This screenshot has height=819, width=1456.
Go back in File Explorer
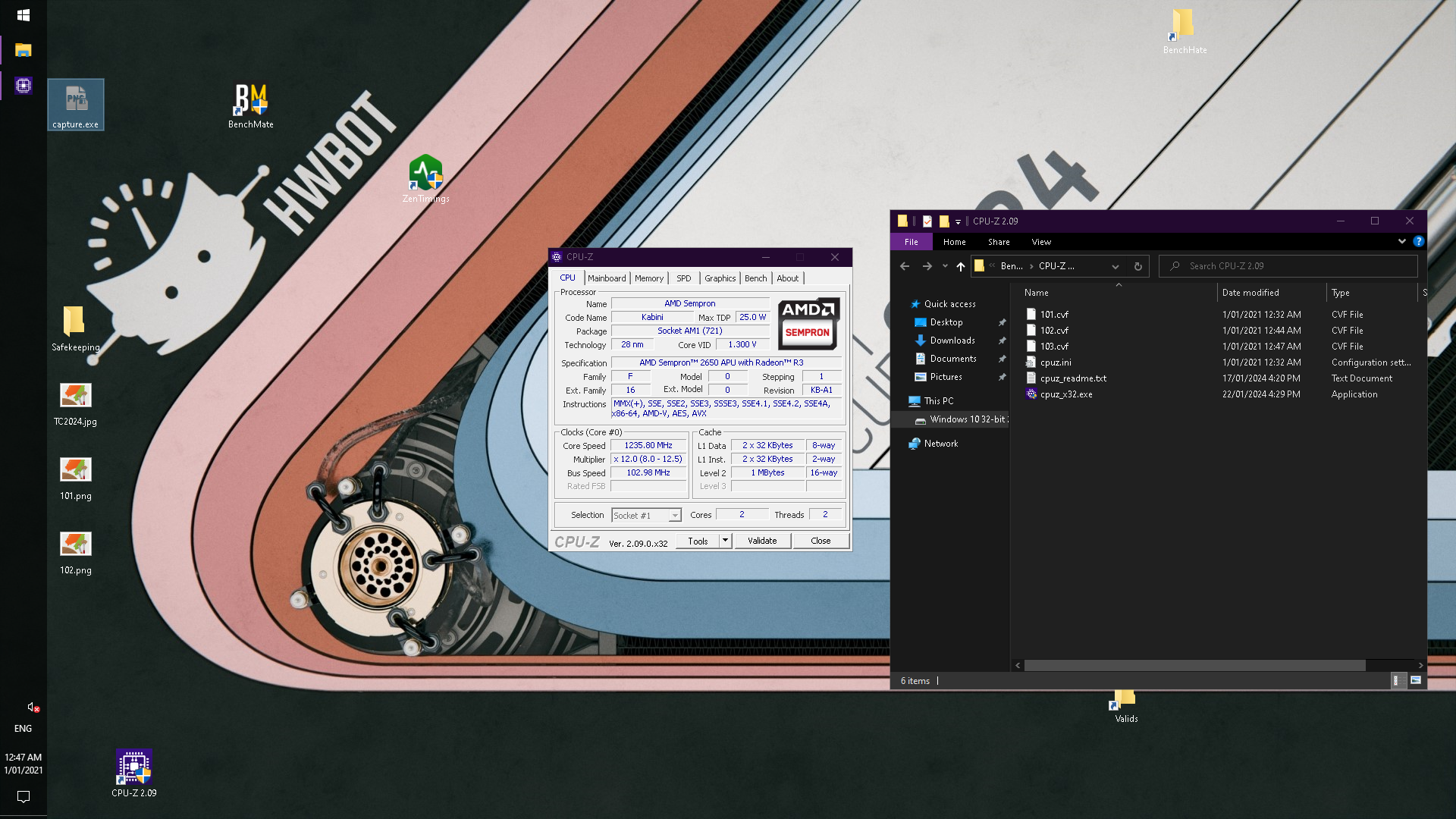click(904, 266)
